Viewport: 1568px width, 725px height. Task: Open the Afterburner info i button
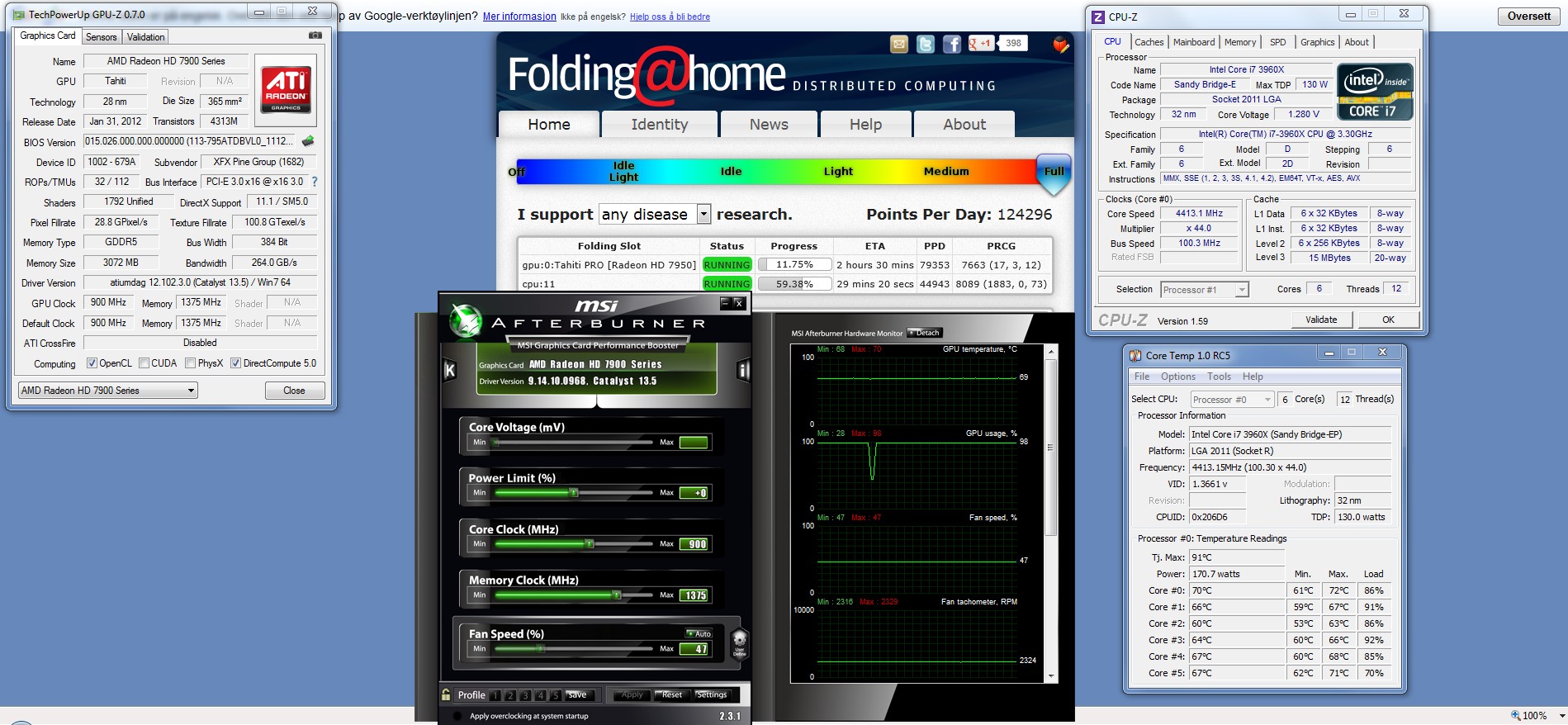743,370
